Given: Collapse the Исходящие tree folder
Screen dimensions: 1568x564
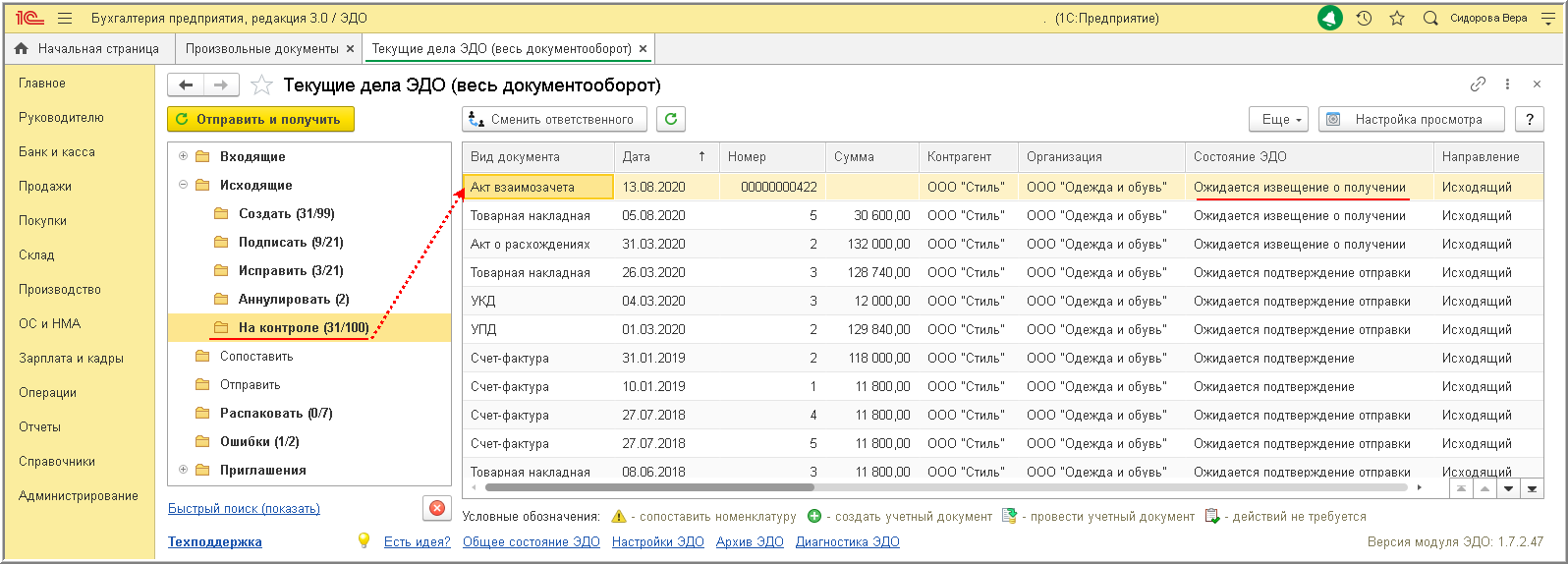Looking at the screenshot, I should [x=183, y=185].
